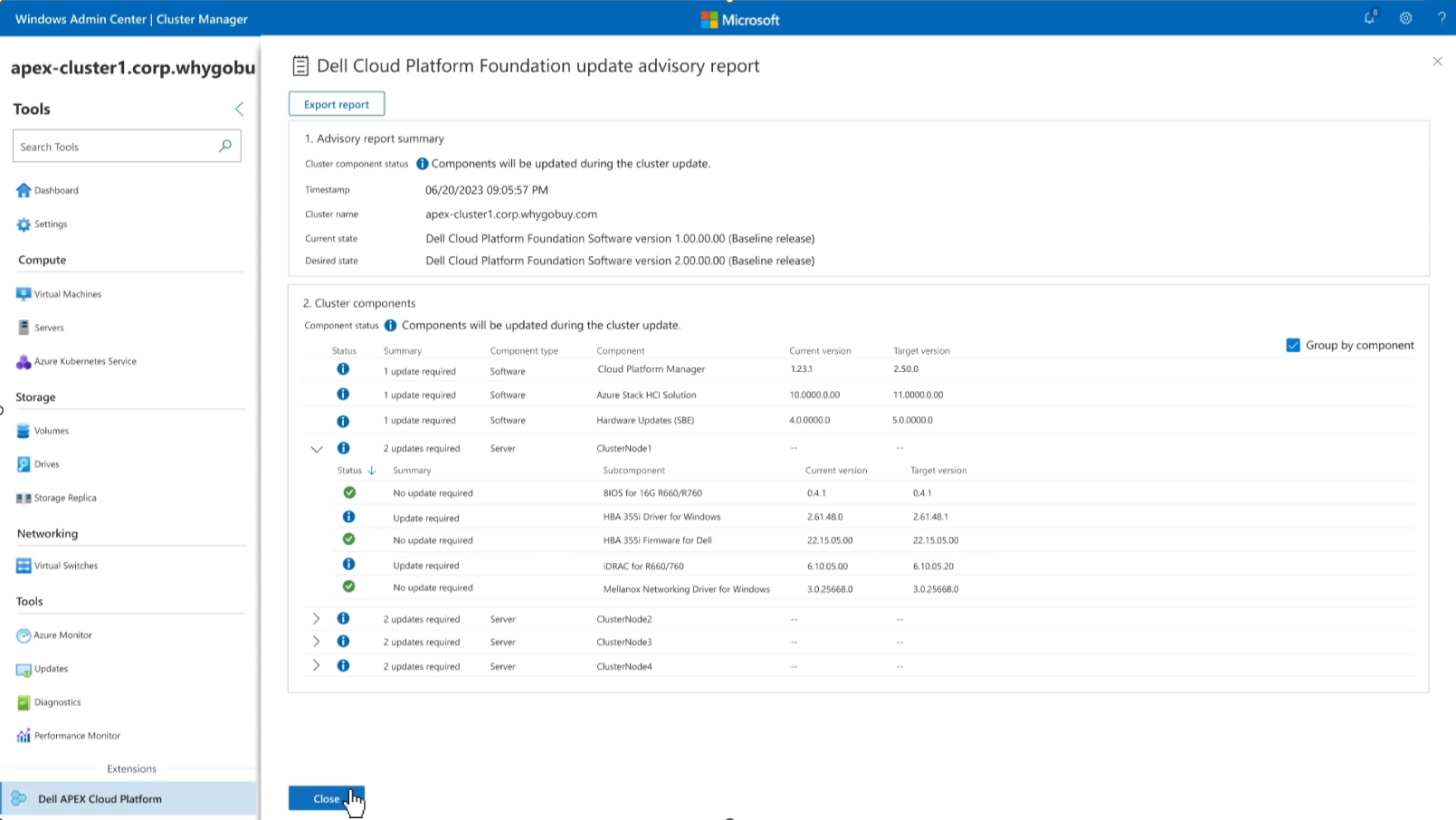Click the blue Close button
Viewport: 1456px width, 820px height.
tap(326, 798)
